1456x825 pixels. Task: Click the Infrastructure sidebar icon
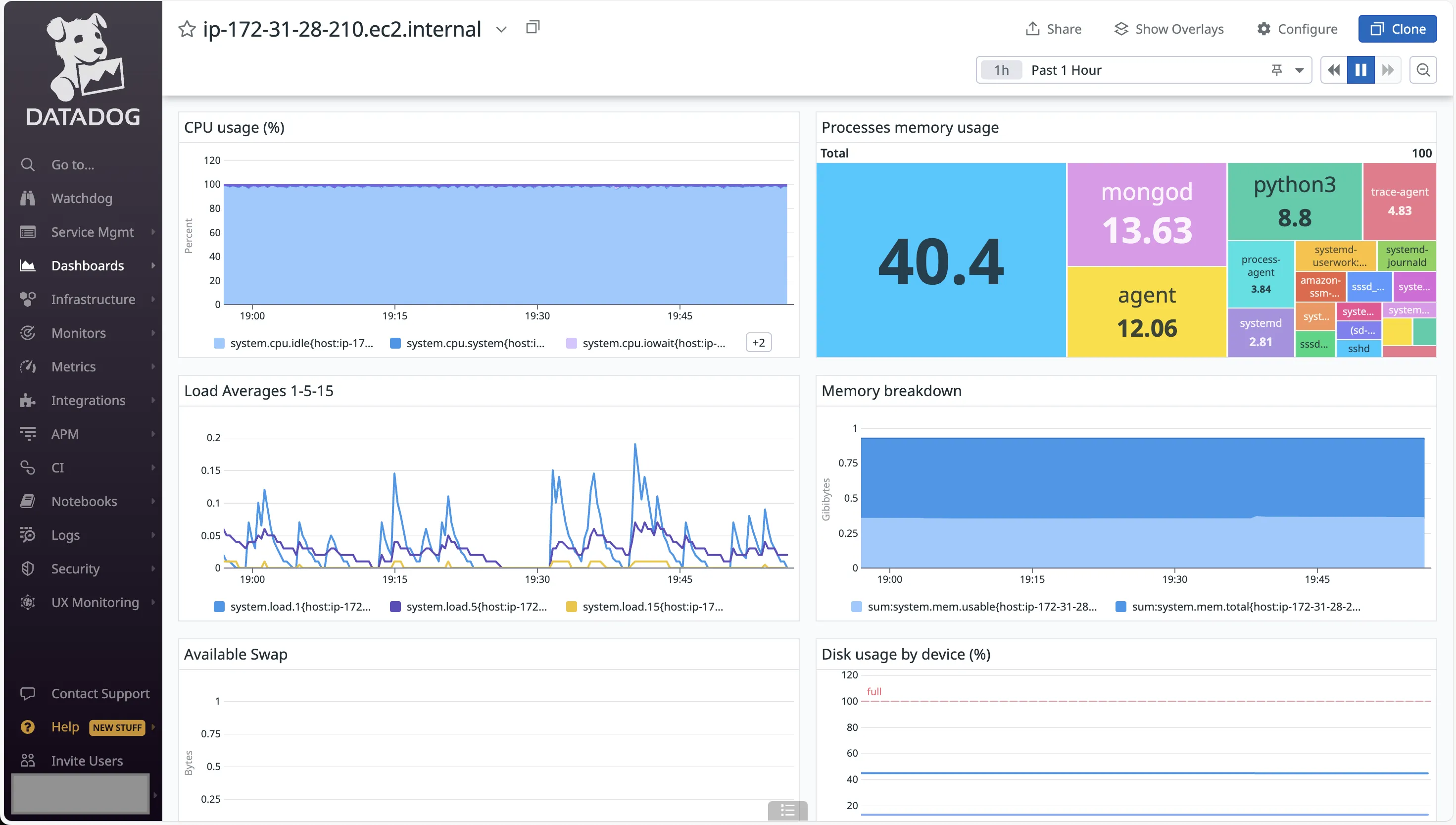click(27, 298)
